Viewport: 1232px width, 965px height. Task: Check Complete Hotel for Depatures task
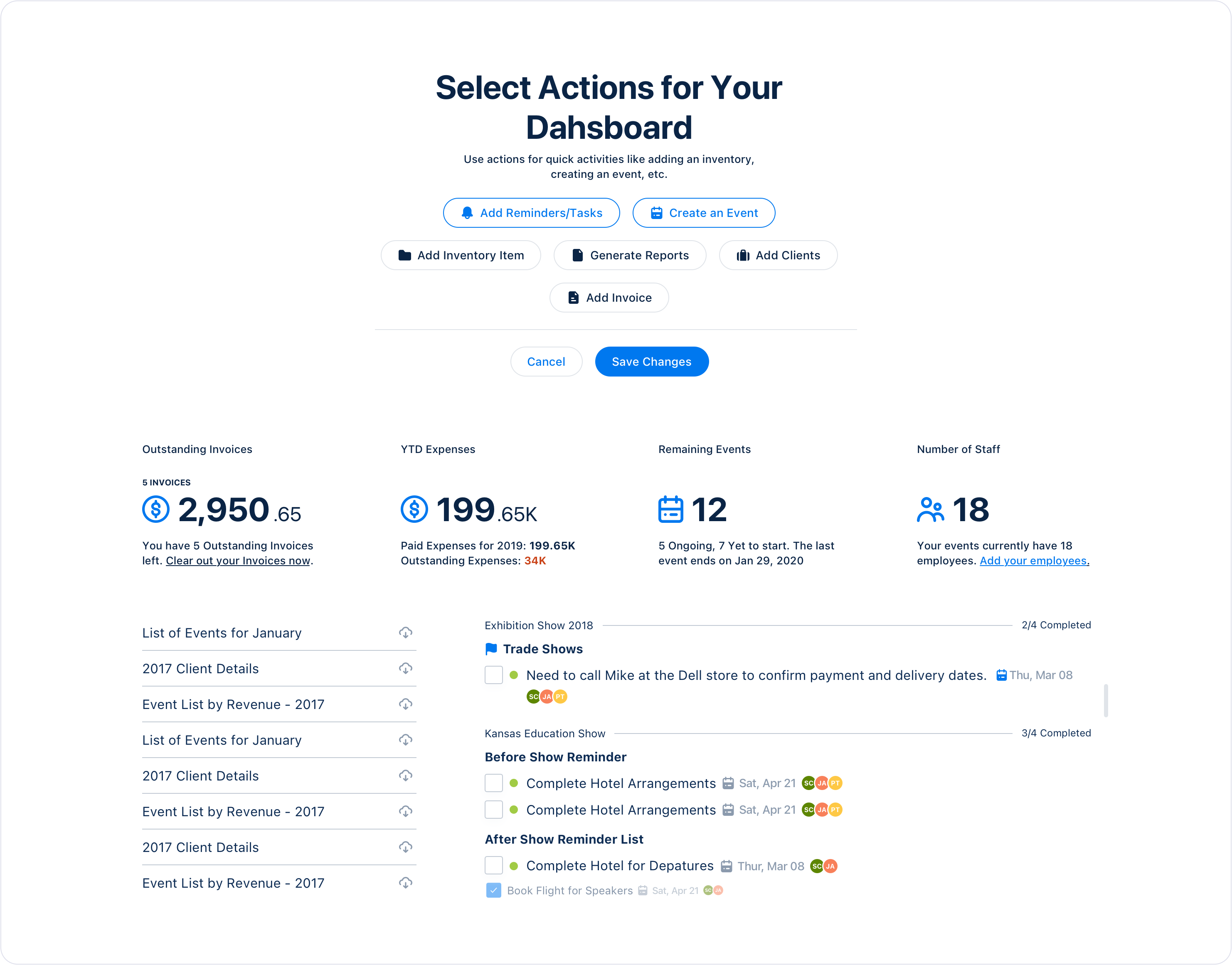point(493,866)
